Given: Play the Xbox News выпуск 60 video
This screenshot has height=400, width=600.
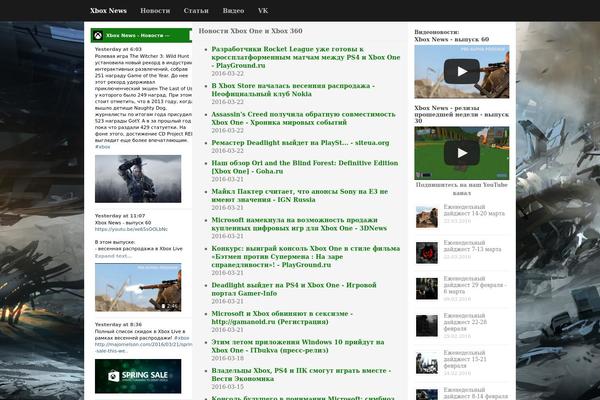Looking at the screenshot, I should pos(461,72).
